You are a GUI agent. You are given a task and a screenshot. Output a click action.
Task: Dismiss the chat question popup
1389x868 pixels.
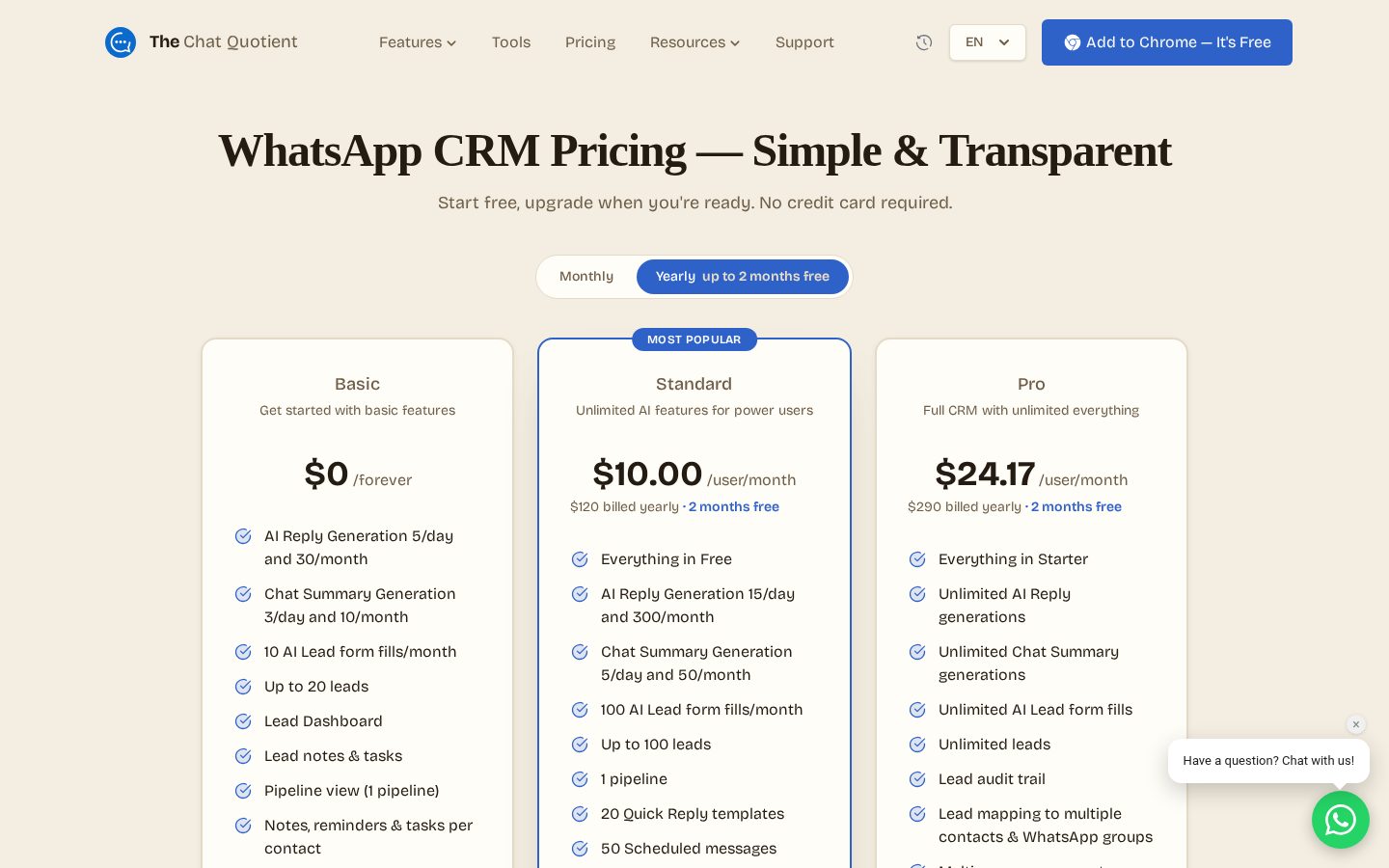1356,724
